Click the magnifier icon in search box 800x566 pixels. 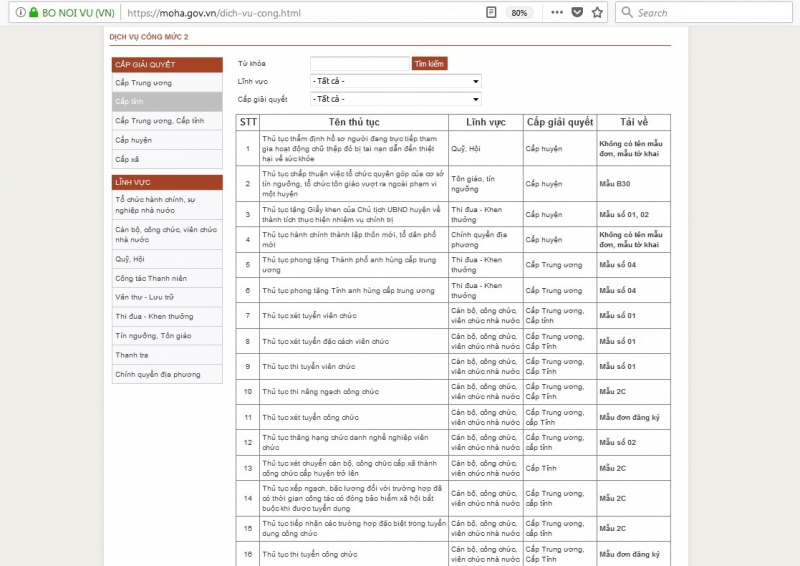point(626,13)
